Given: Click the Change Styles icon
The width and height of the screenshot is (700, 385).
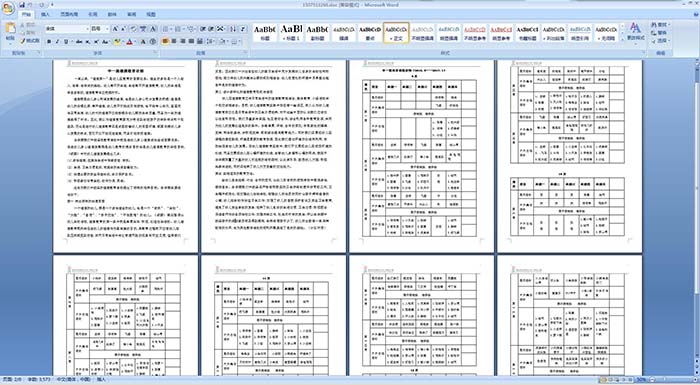Looking at the screenshot, I should 635,32.
